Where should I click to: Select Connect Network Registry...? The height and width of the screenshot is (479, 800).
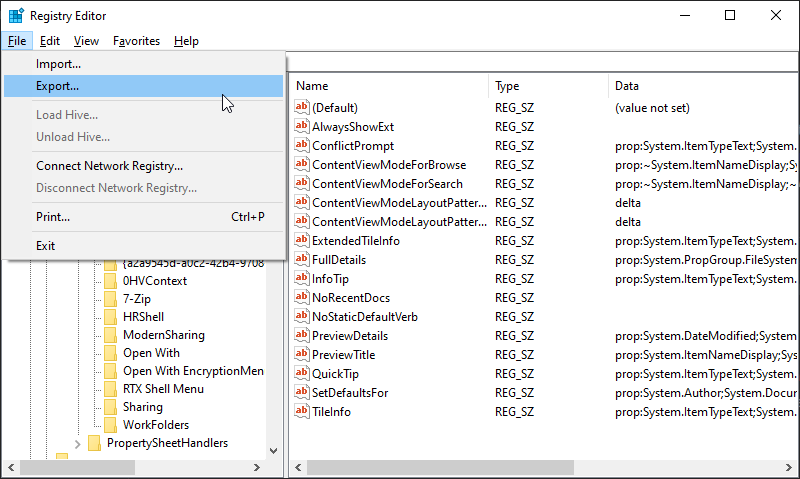(x=143, y=166)
